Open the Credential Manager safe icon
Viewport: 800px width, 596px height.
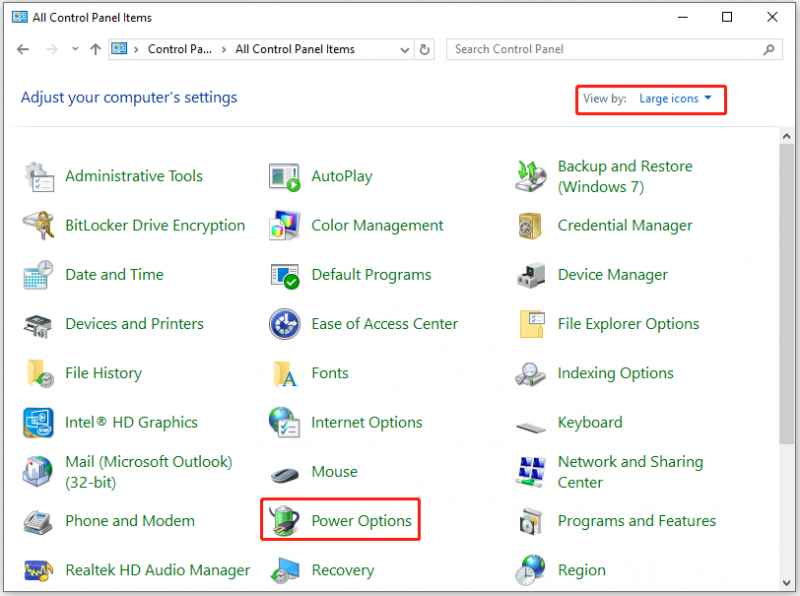tap(530, 226)
